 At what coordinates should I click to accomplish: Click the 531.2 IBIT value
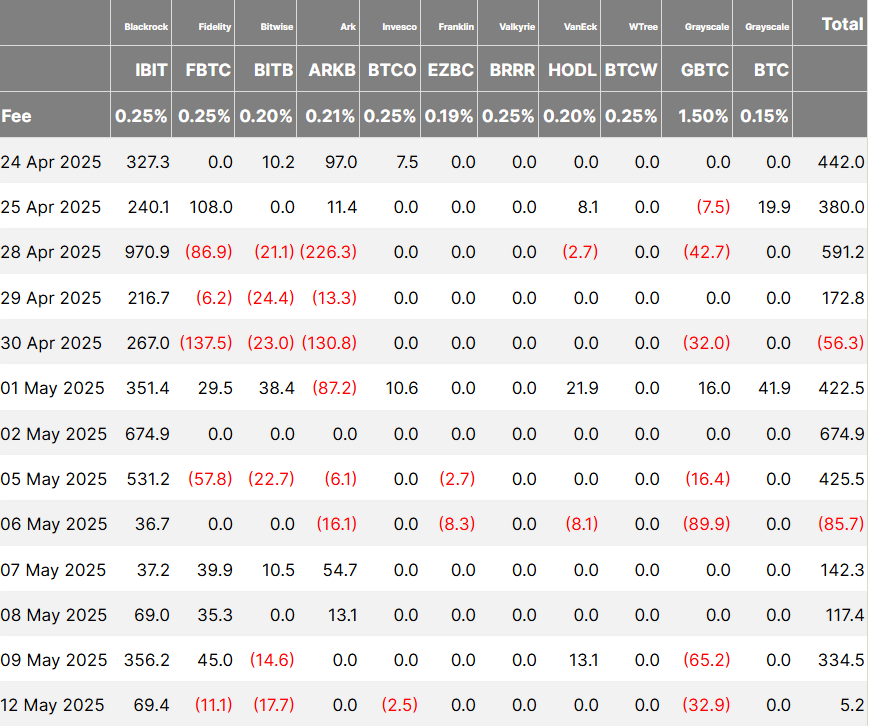(148, 479)
